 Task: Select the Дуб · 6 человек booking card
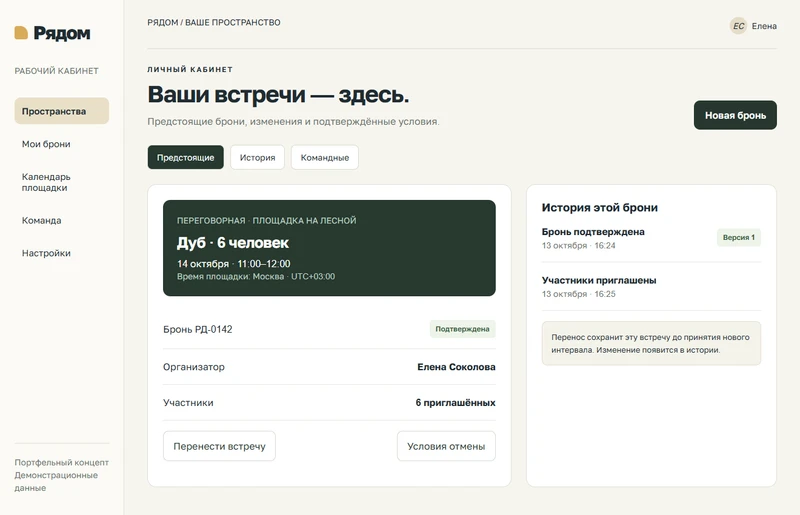click(x=329, y=248)
